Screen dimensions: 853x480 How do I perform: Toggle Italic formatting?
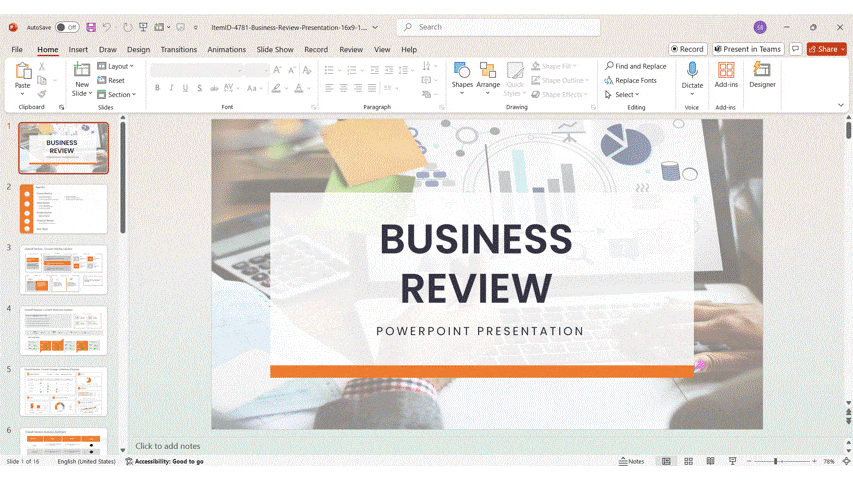[x=171, y=88]
